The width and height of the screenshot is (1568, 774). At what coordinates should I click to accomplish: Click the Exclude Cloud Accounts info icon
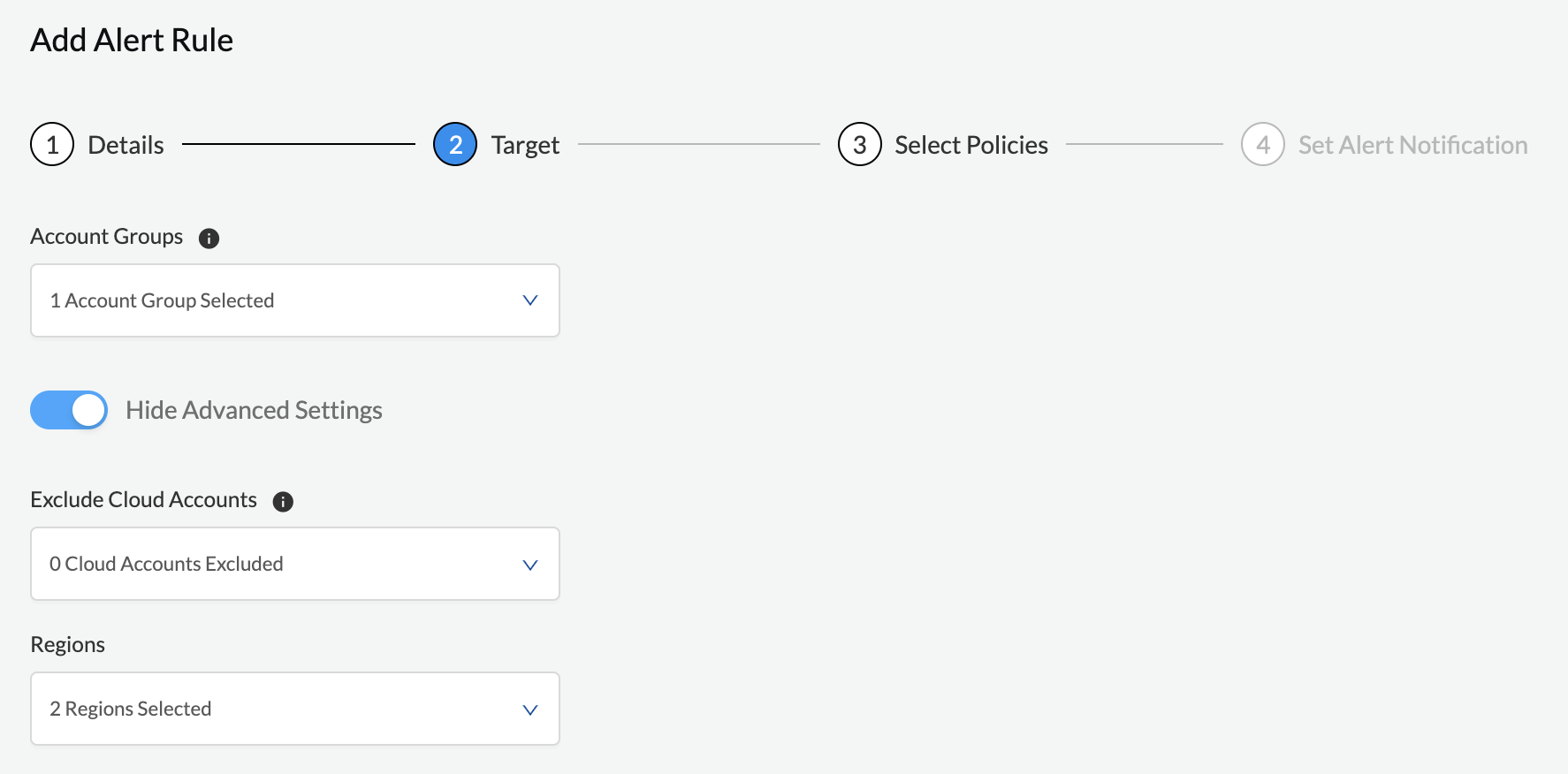(283, 502)
